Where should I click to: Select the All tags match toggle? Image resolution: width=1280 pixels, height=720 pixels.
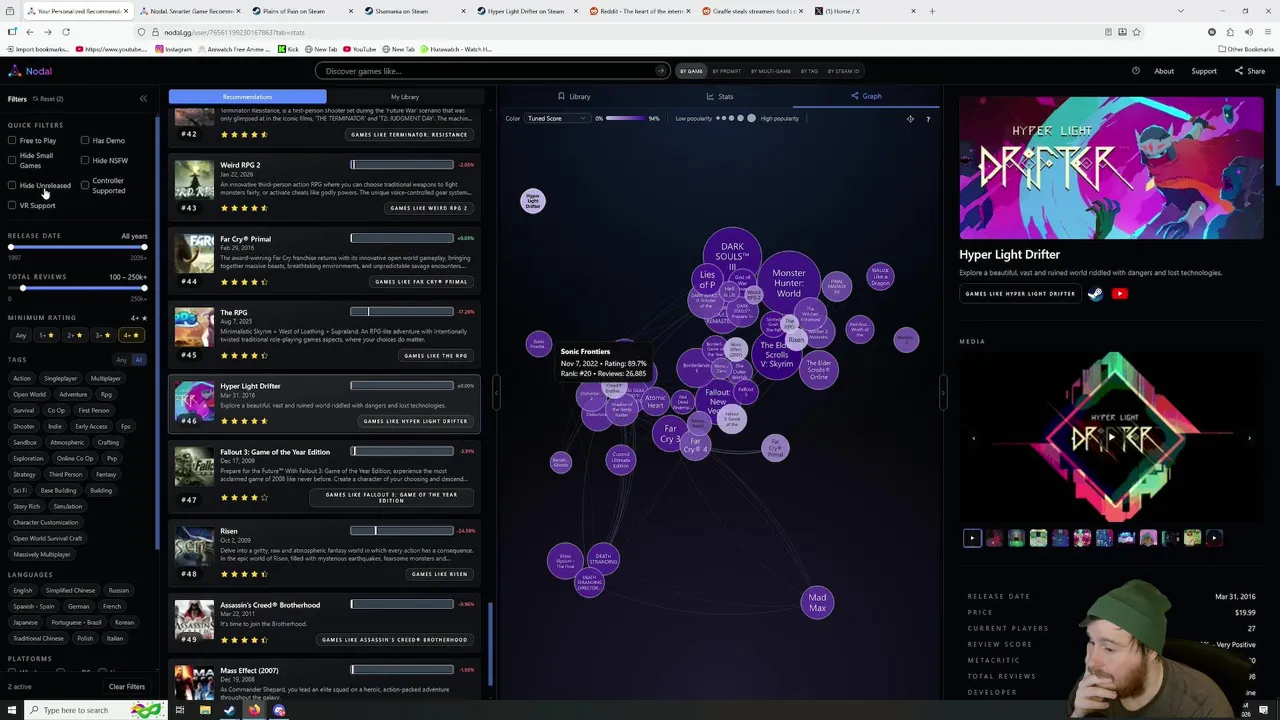point(138,360)
